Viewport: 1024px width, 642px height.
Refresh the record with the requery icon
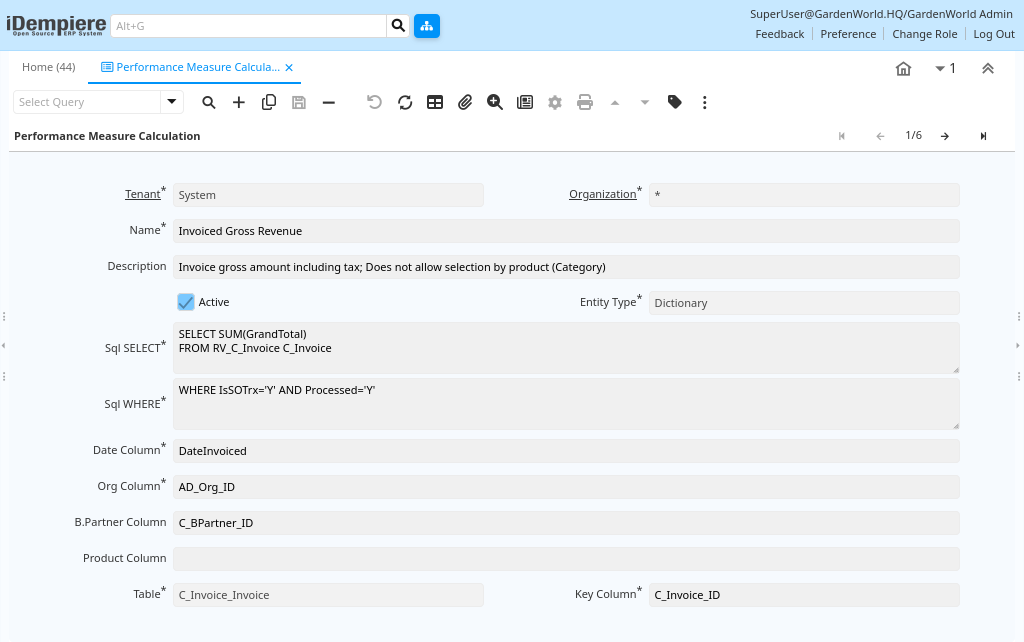click(x=405, y=103)
